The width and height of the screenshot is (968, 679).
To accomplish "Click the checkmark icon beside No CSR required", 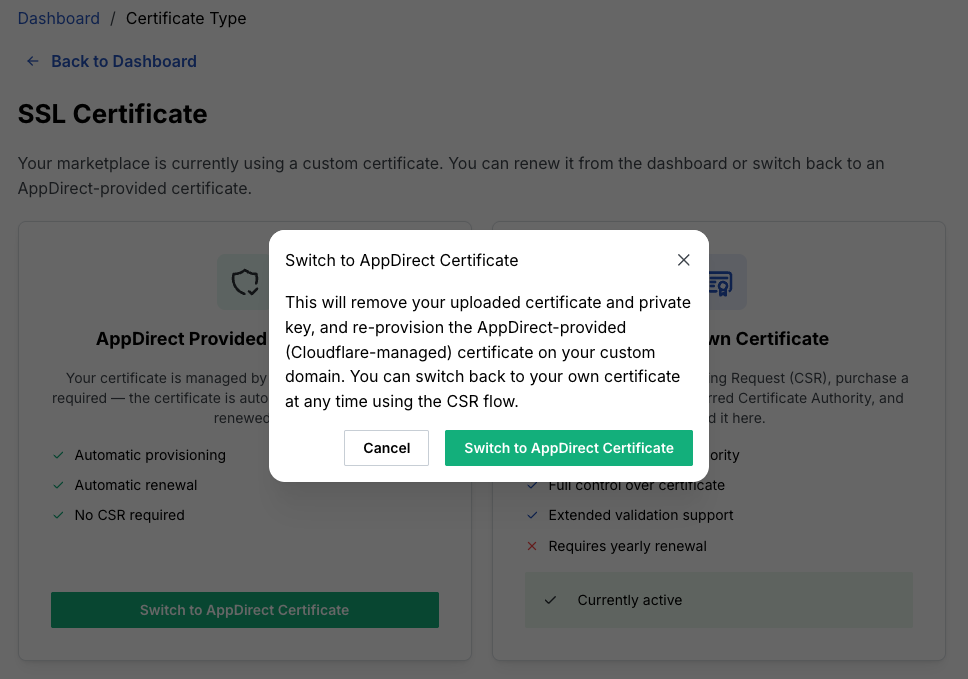I will (59, 515).
